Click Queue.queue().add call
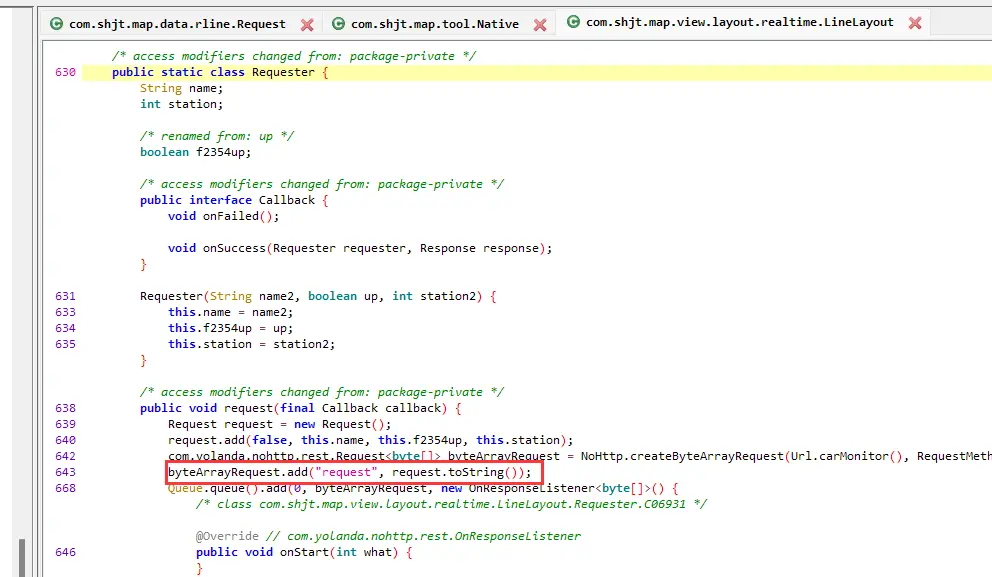 click(x=227, y=488)
